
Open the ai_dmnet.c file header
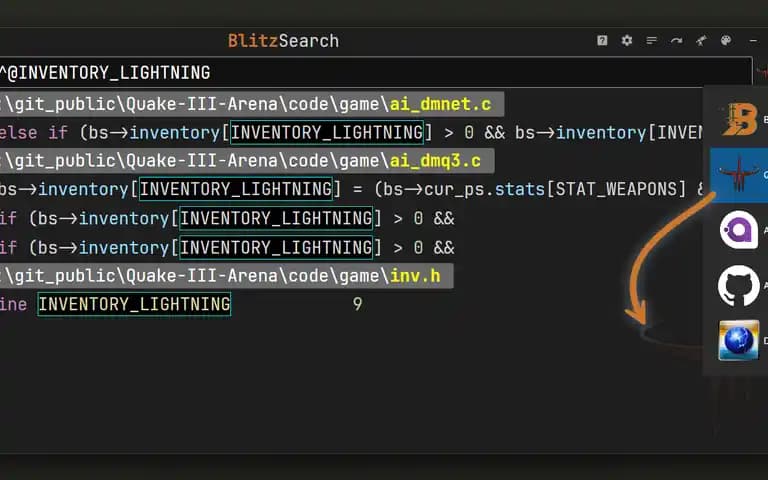[x=251, y=104]
